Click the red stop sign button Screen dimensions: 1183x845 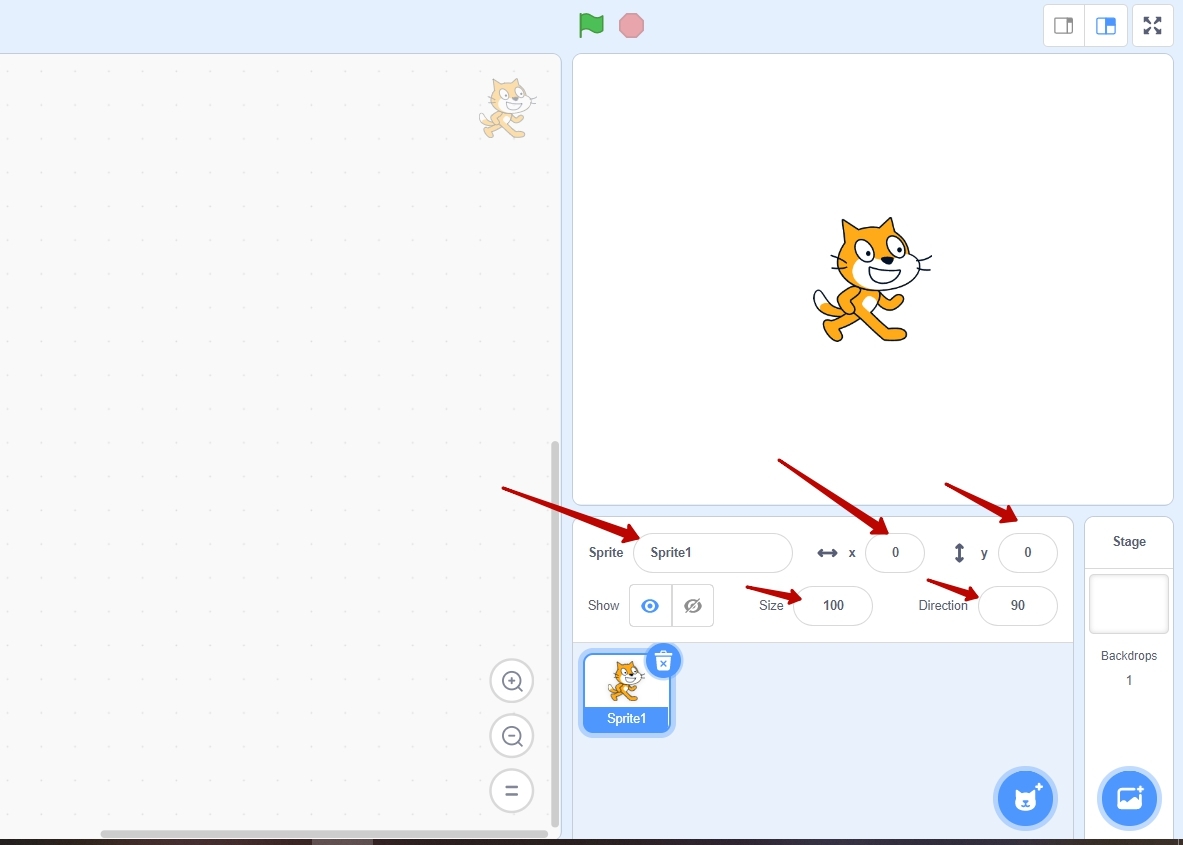[x=631, y=26]
